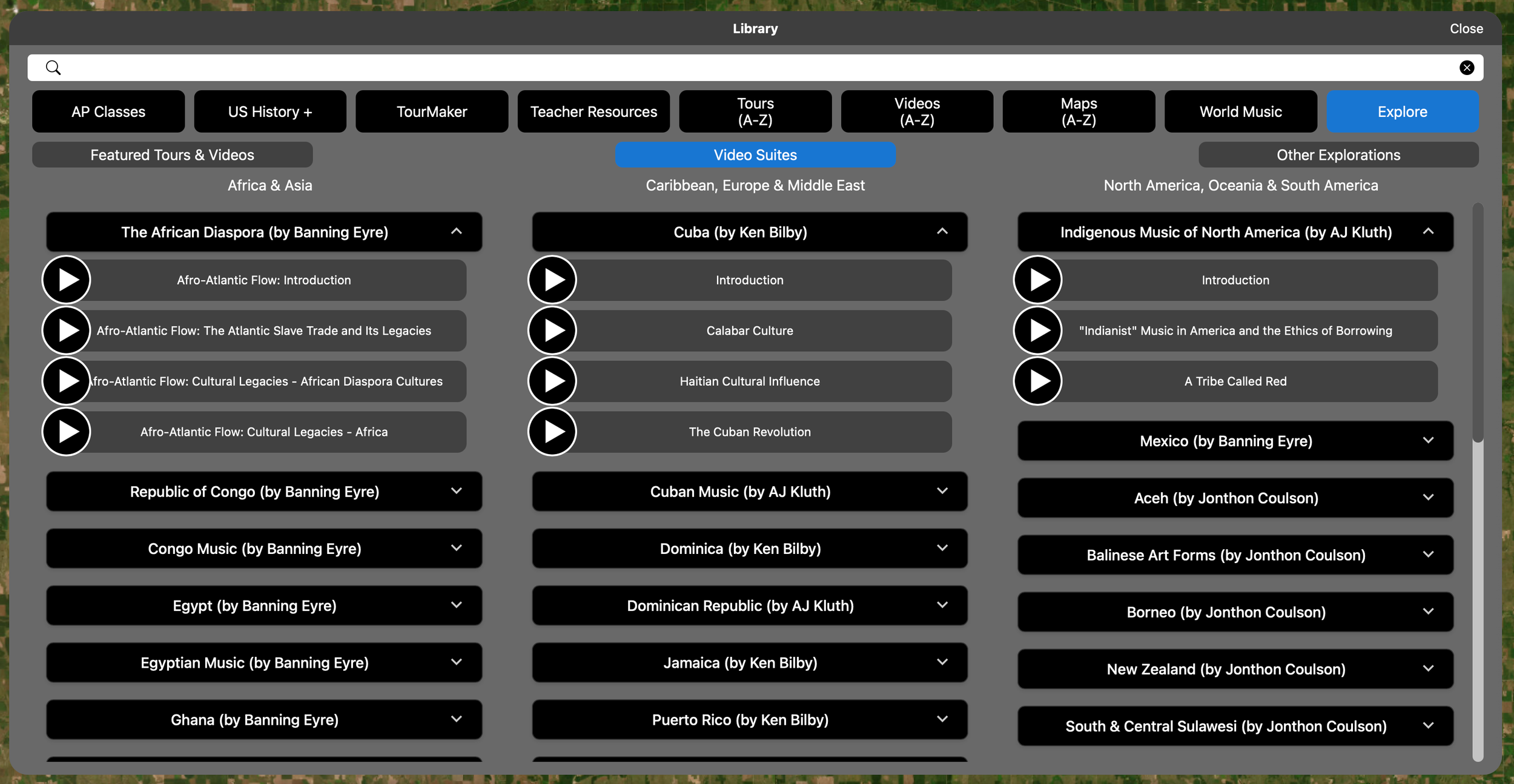Open the World Music tab
The height and width of the screenshot is (784, 1514).
[x=1240, y=111]
